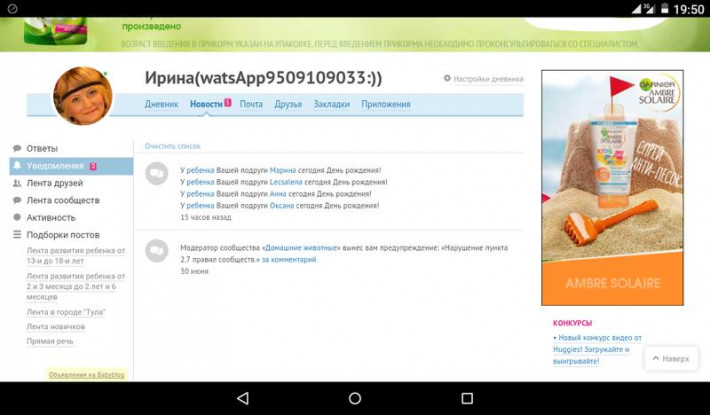Click the friends icon beside Лента друзей
Image resolution: width=710 pixels, height=415 pixels.
17,183
